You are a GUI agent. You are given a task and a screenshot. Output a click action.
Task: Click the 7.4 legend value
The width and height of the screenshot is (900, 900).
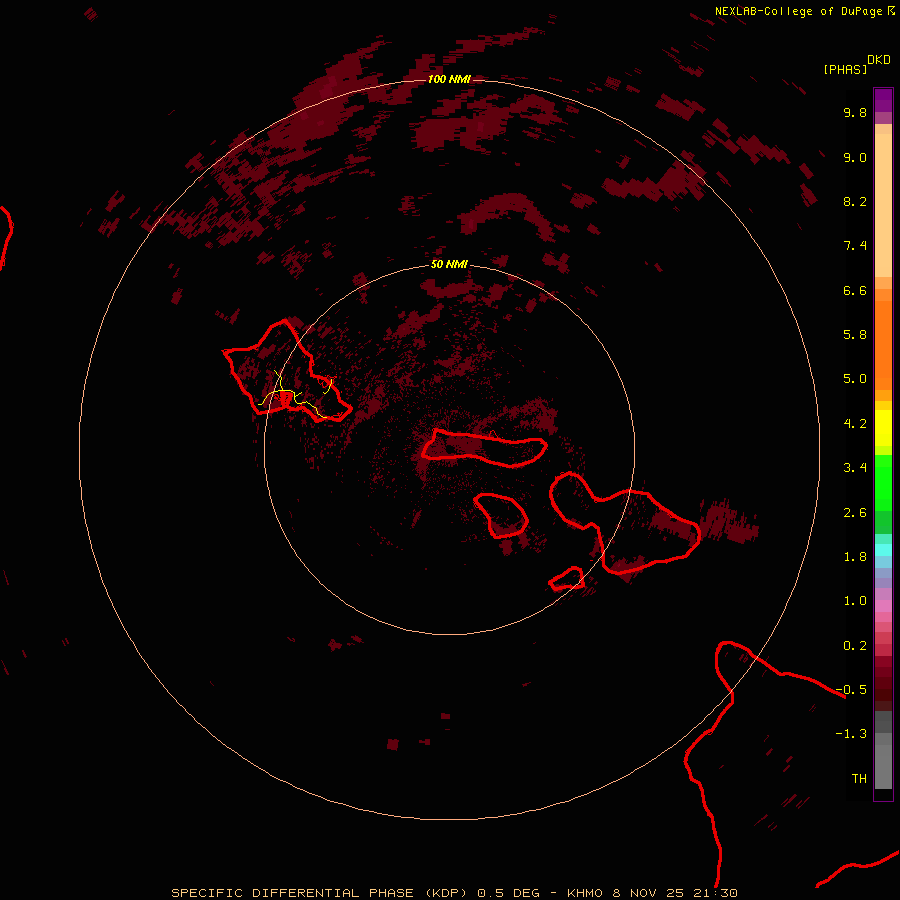tap(855, 246)
